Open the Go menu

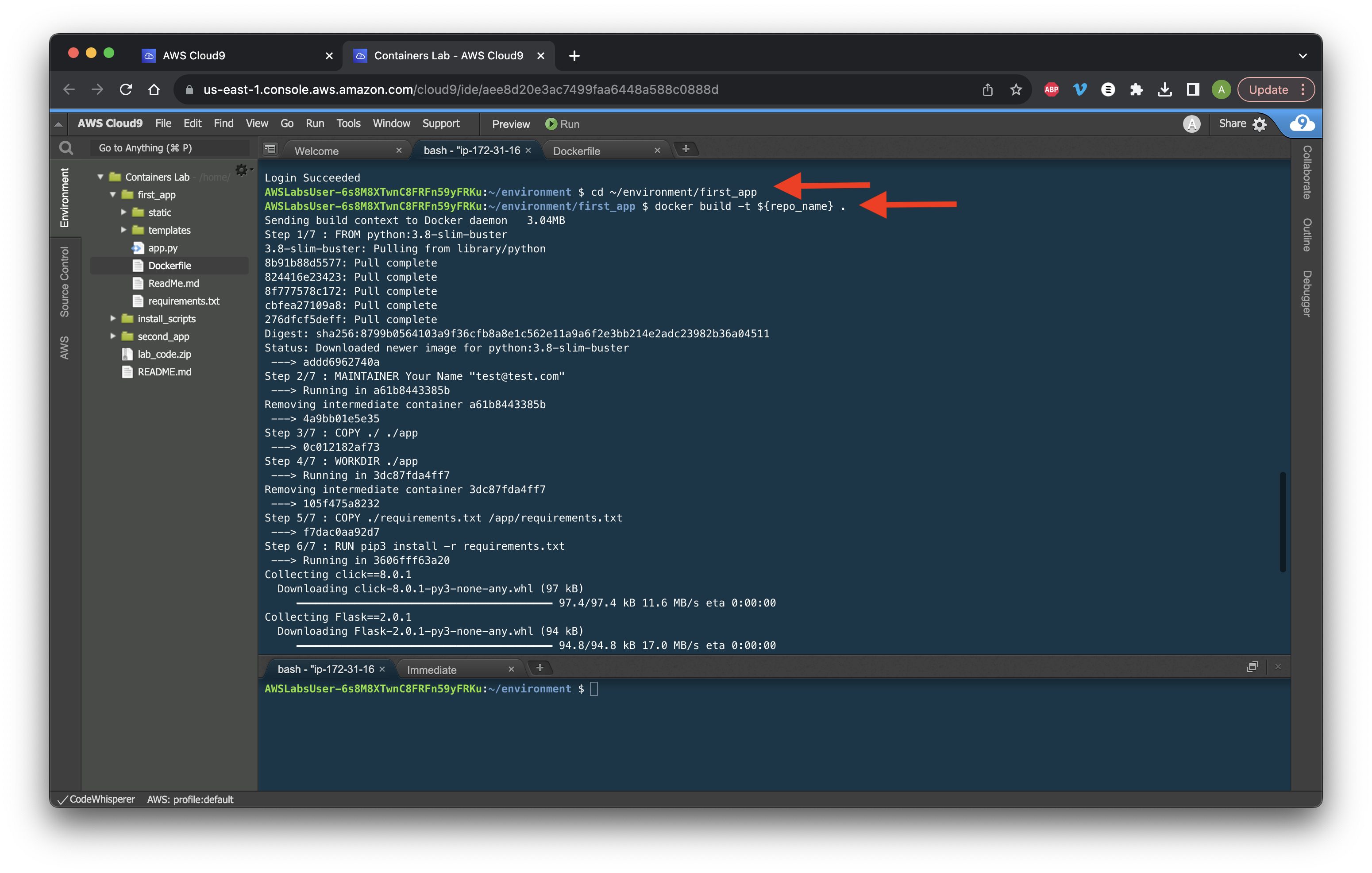pyautogui.click(x=287, y=123)
